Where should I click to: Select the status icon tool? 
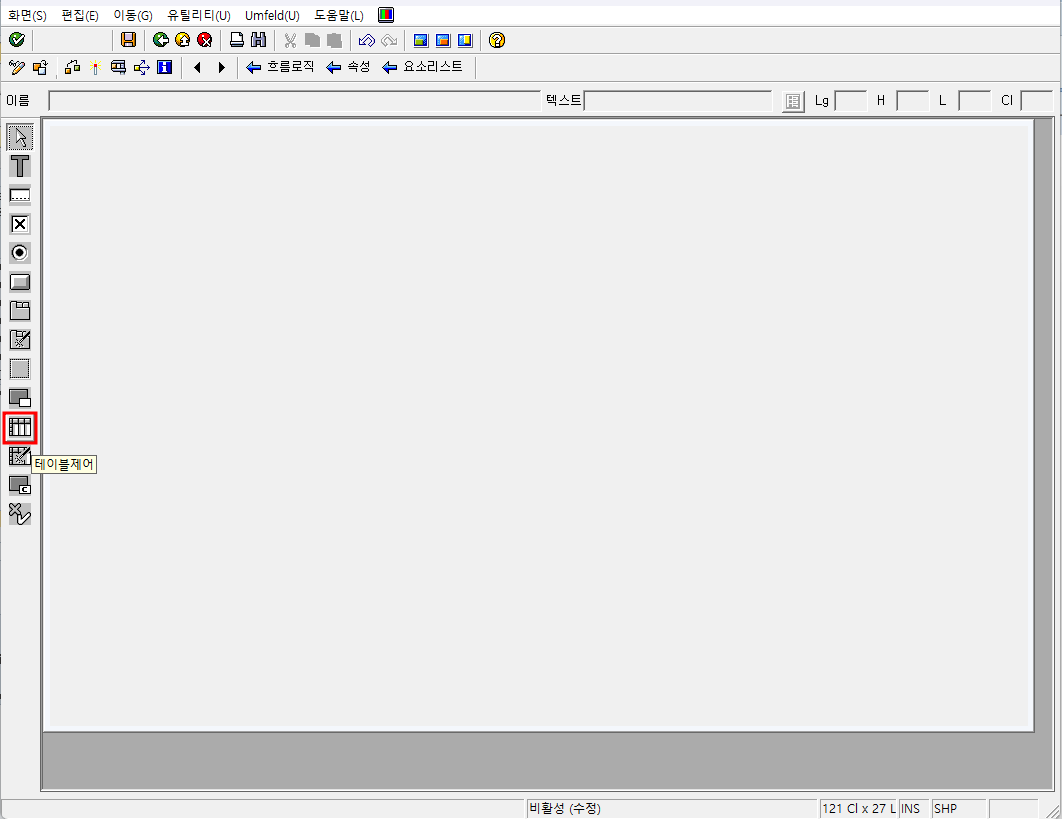tap(20, 513)
